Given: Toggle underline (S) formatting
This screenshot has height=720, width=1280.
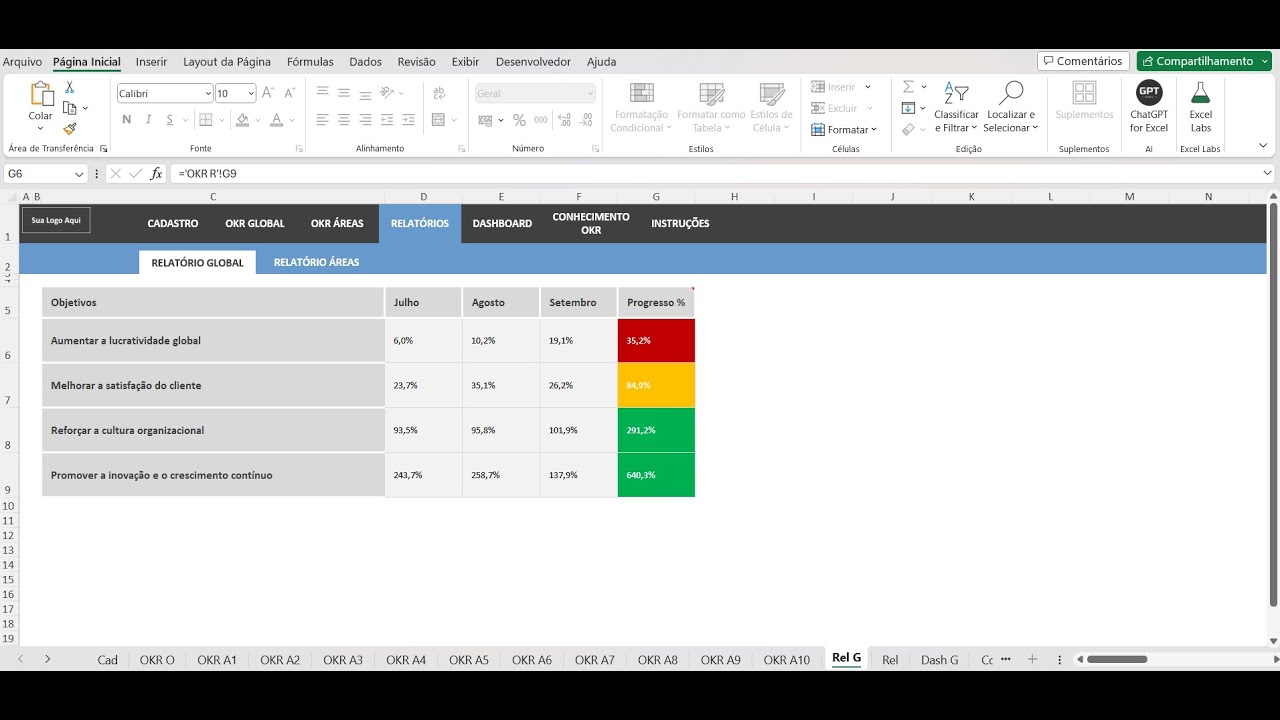Looking at the screenshot, I should point(171,120).
